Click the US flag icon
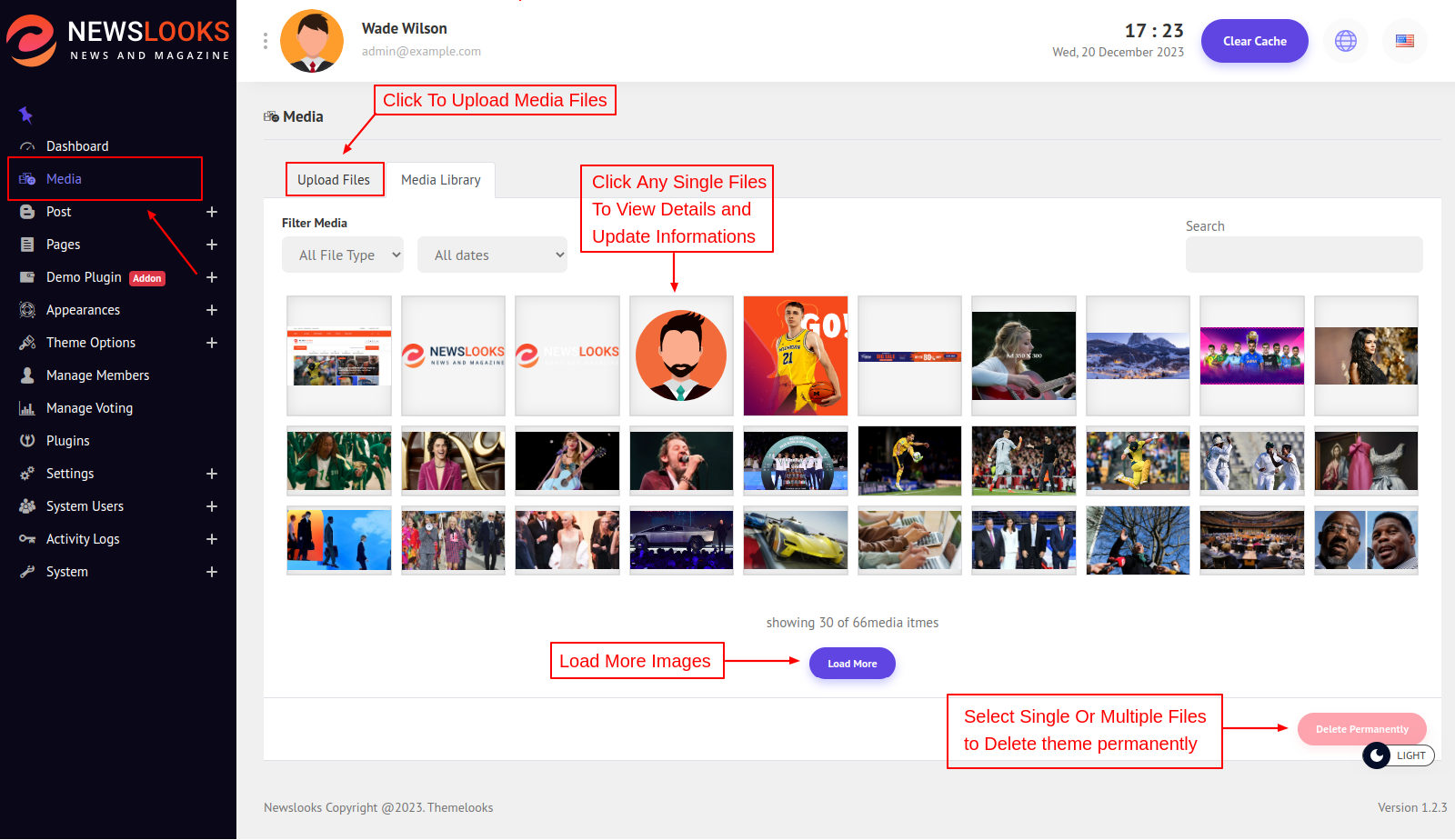 pos(1404,41)
